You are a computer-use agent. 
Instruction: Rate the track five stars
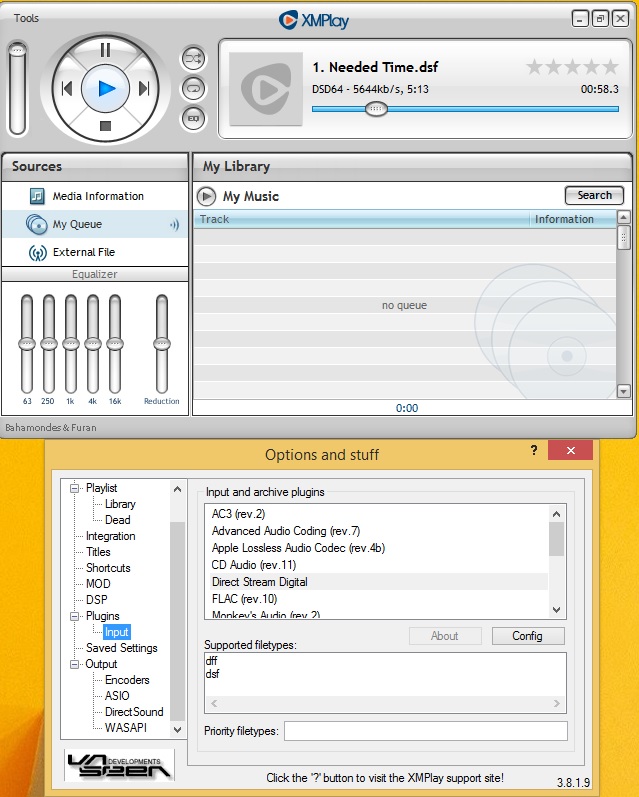coord(610,67)
